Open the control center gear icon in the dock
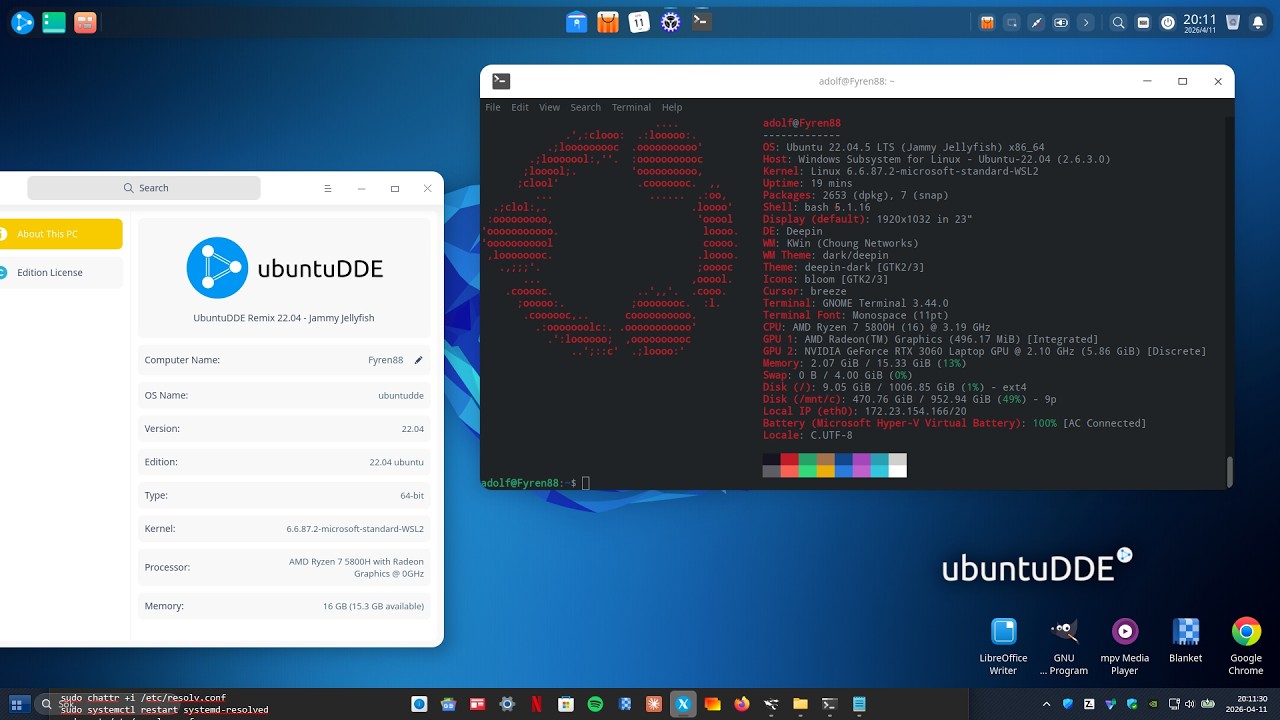The width and height of the screenshot is (1280, 720). pos(671,22)
